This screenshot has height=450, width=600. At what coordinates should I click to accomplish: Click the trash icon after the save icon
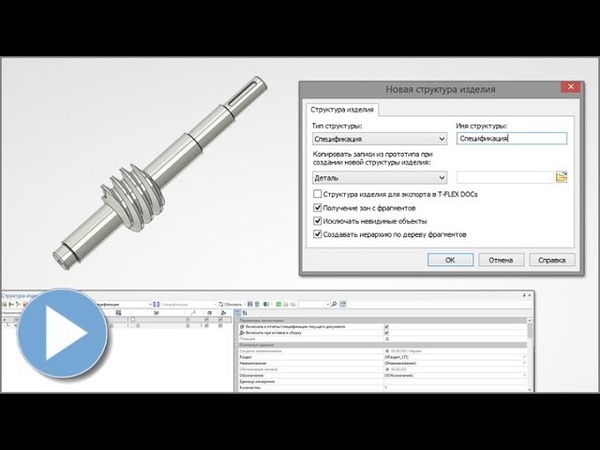click(x=257, y=304)
